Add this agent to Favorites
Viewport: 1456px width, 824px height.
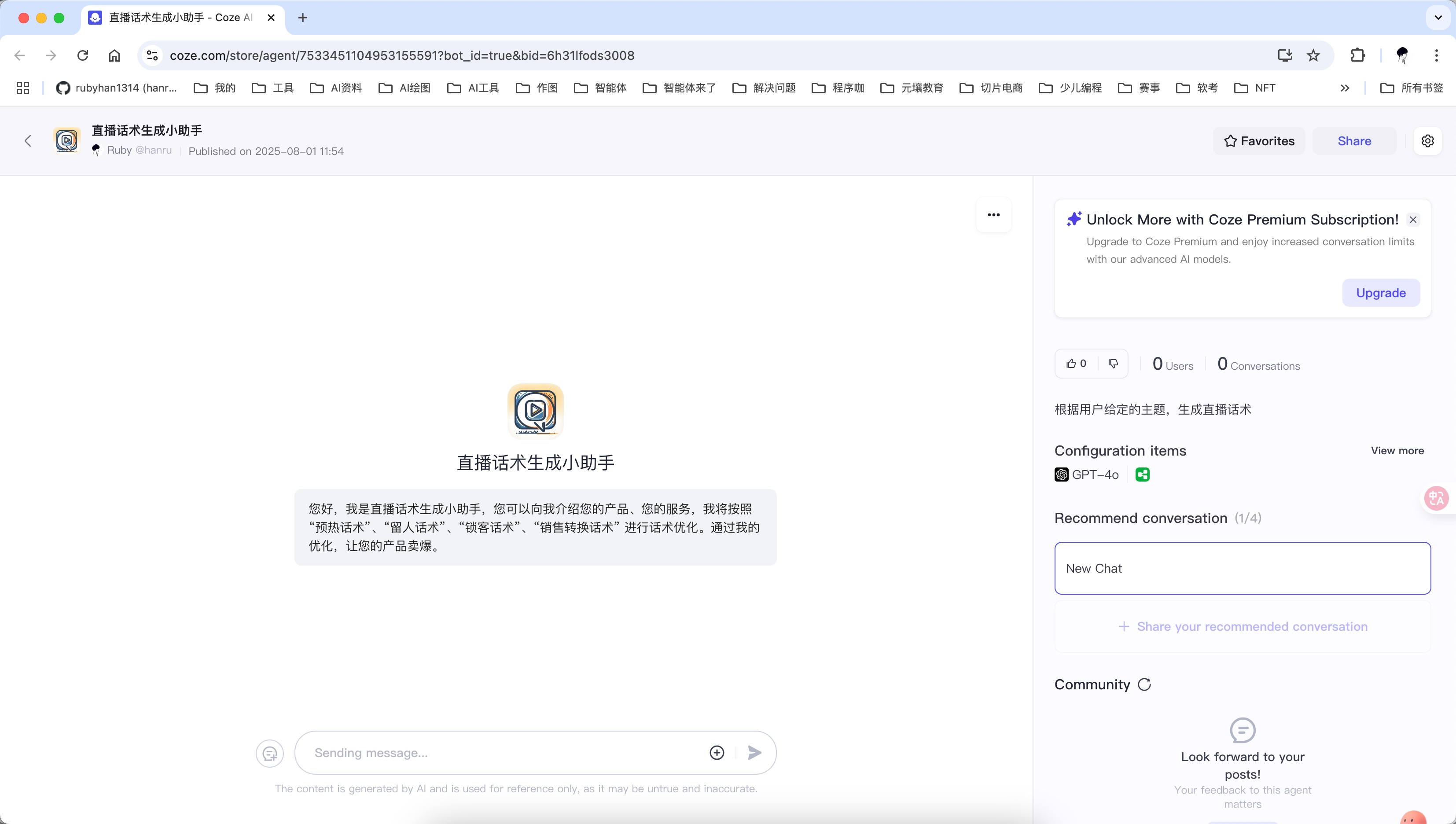[1258, 140]
